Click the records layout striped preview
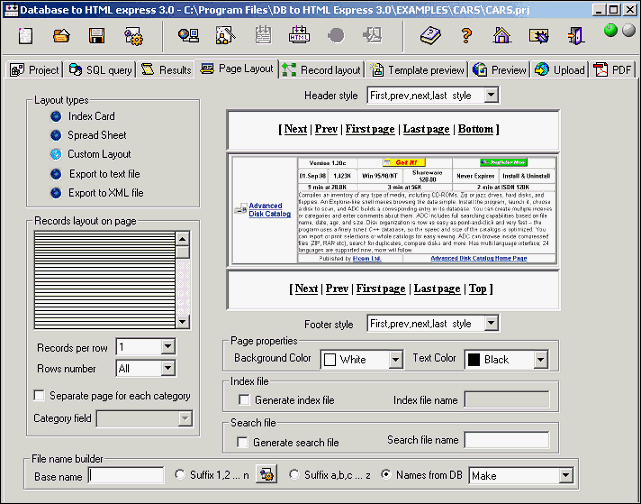The width and height of the screenshot is (641, 504). [105, 280]
